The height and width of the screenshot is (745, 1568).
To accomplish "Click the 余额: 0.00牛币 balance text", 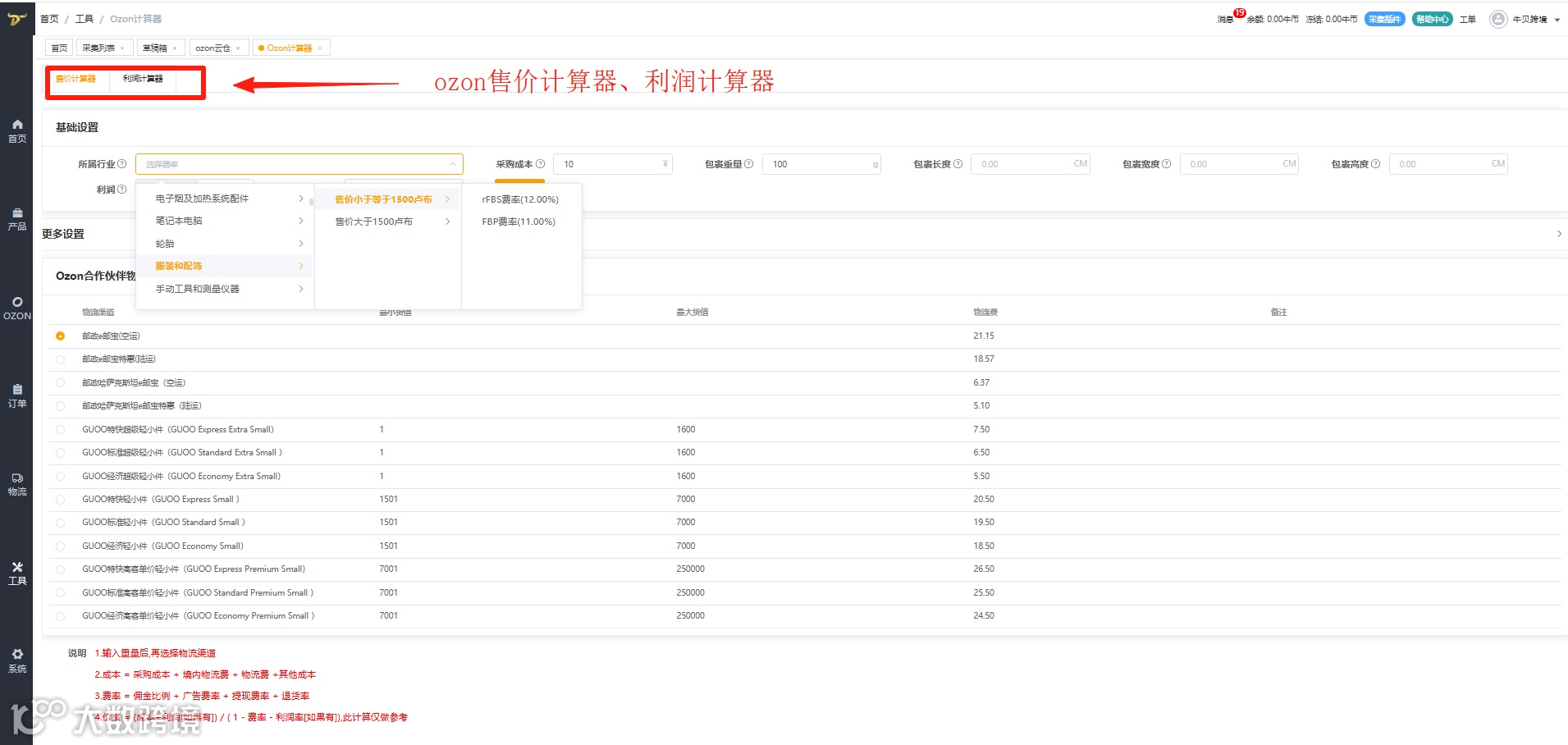I will 1273,19.
